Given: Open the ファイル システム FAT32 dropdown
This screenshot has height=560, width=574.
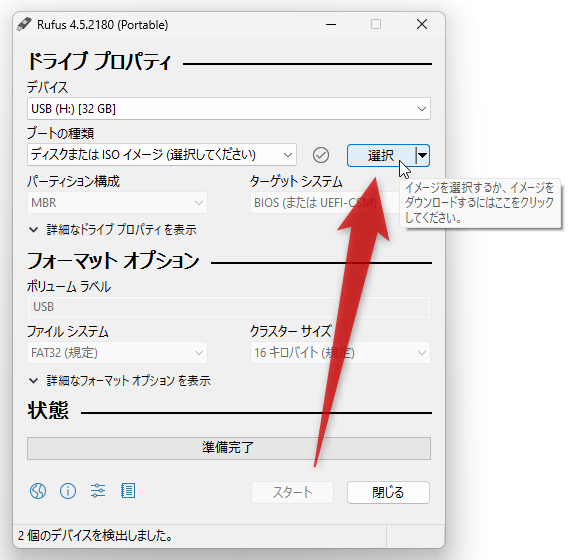Looking at the screenshot, I should pyautogui.click(x=117, y=353).
